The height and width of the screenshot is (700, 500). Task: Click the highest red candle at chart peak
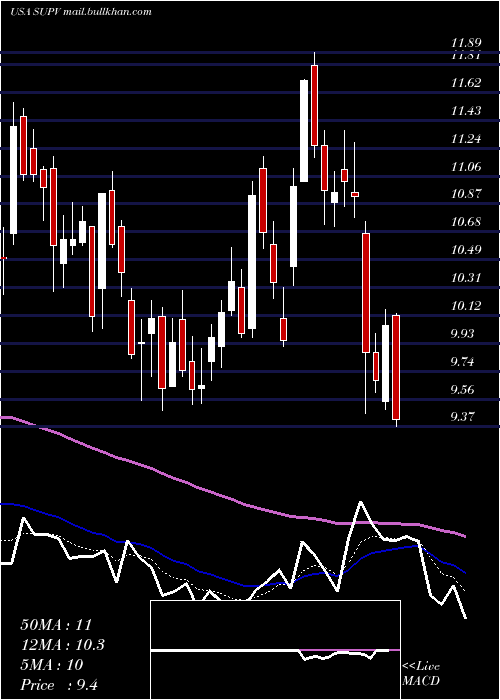click(314, 105)
